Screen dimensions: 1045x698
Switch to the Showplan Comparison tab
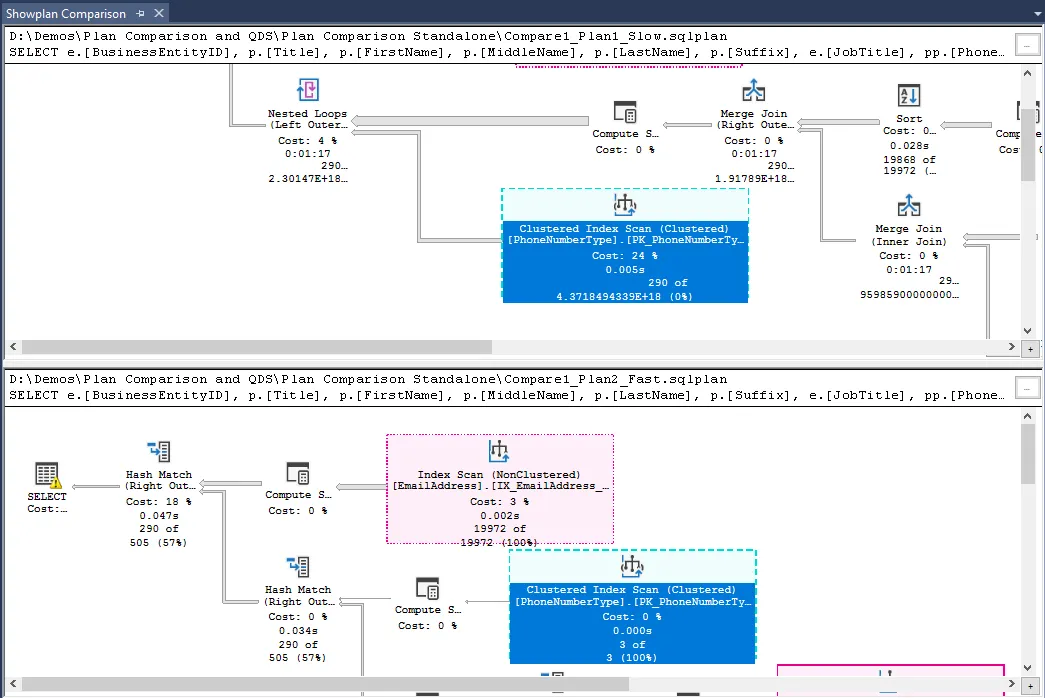click(65, 14)
